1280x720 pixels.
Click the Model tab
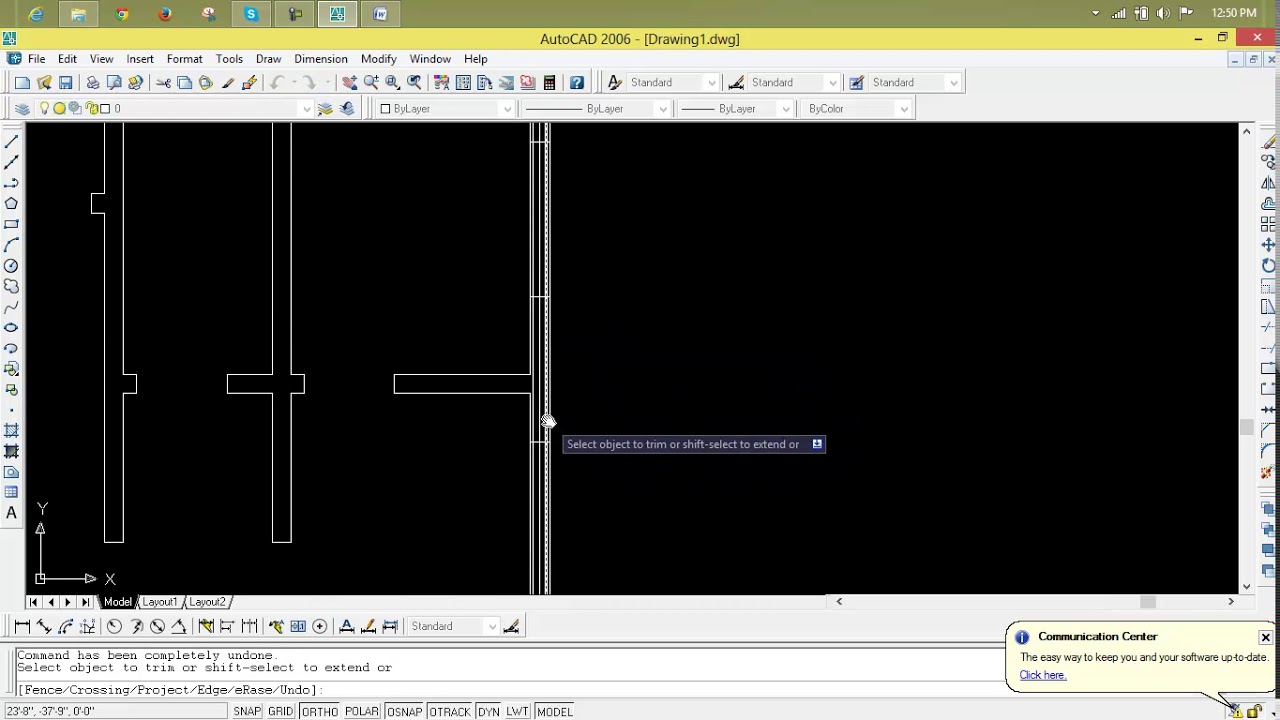click(x=118, y=602)
